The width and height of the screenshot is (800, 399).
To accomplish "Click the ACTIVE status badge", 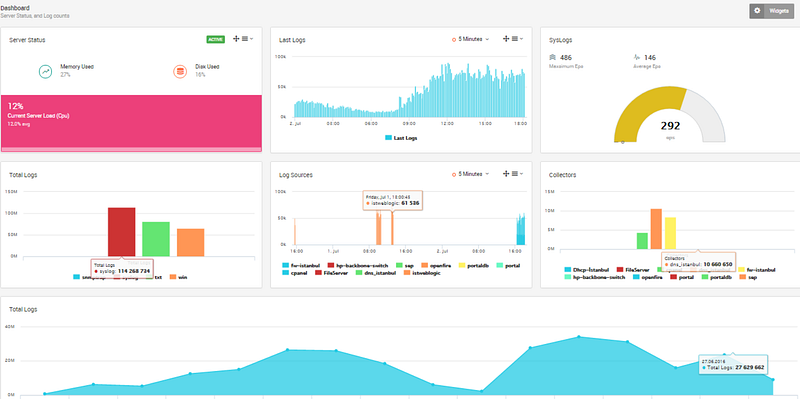I will tap(215, 39).
